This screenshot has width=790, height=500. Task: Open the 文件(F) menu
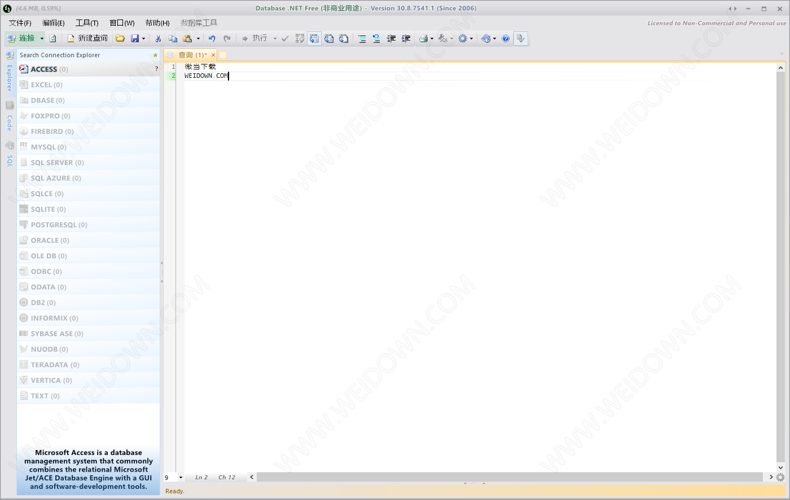(20, 23)
